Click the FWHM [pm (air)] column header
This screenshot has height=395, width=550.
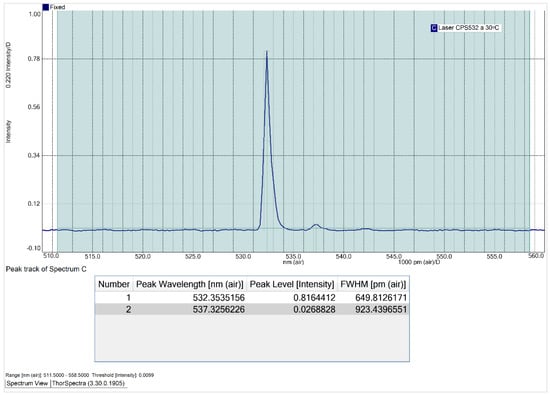[x=373, y=284]
